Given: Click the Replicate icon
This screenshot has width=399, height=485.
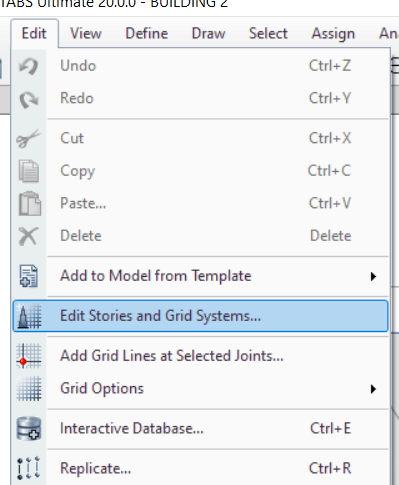Looking at the screenshot, I should pos(29,468).
